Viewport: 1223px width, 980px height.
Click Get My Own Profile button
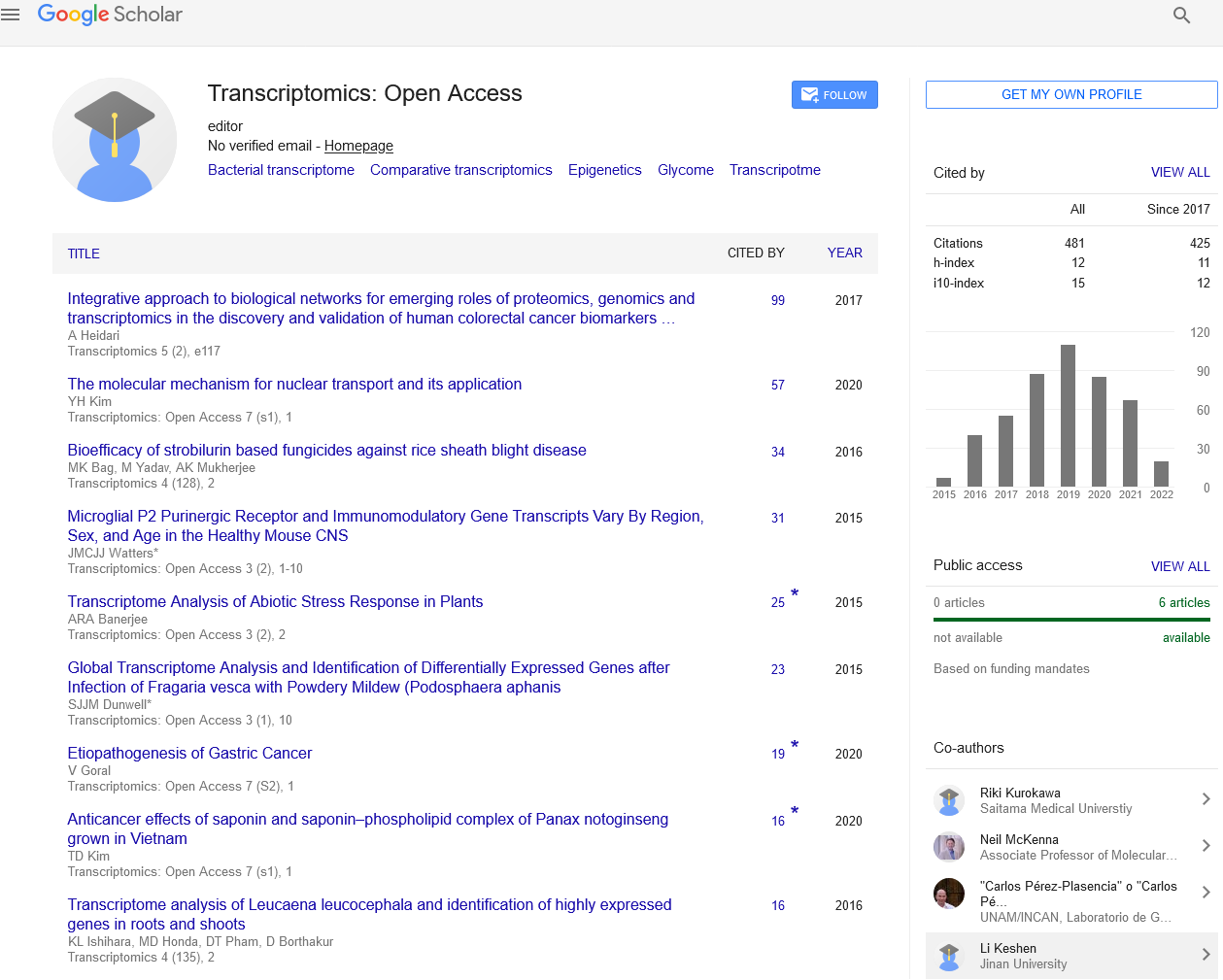[1071, 94]
